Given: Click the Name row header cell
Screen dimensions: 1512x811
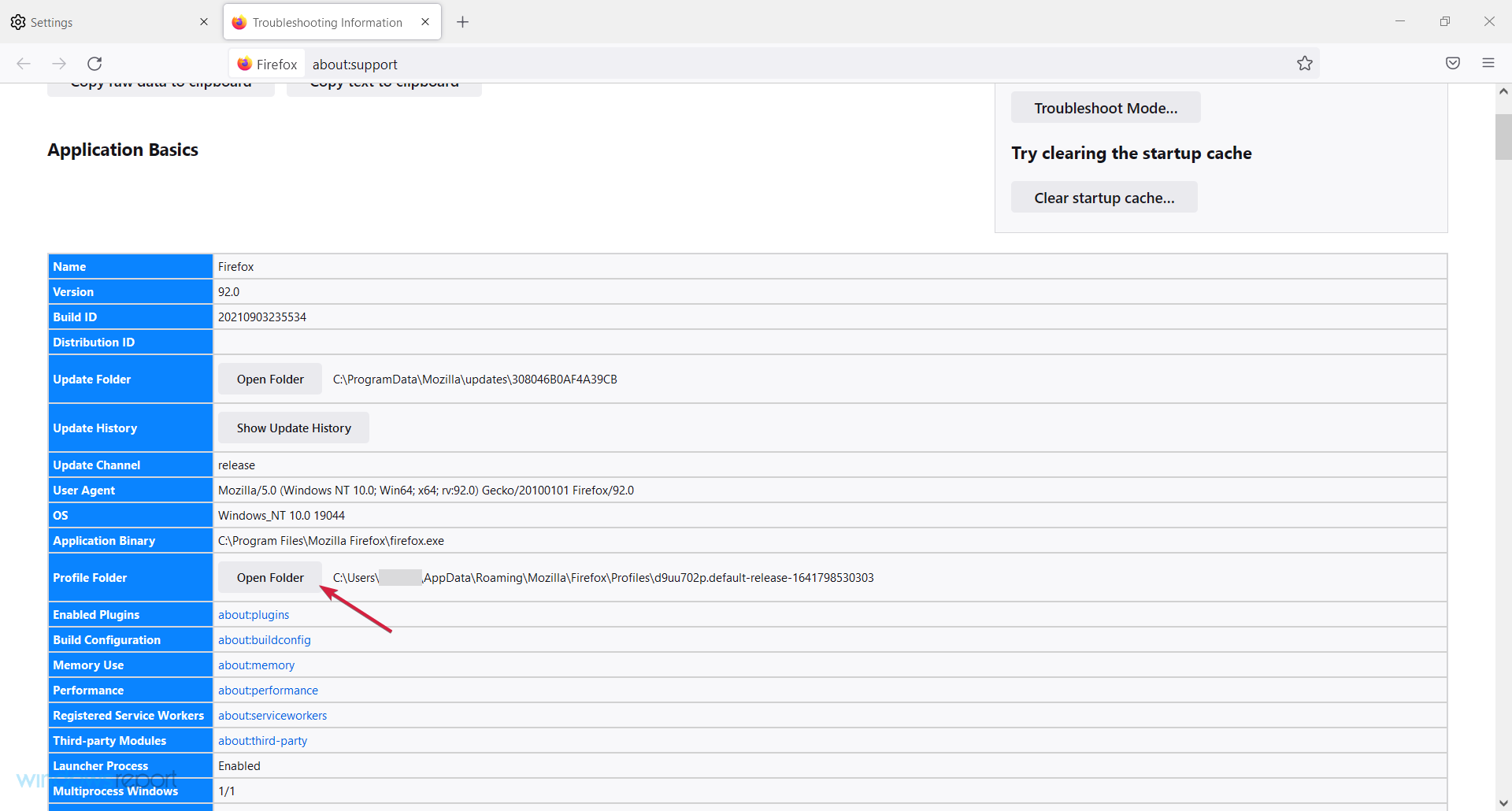Looking at the screenshot, I should point(131,267).
